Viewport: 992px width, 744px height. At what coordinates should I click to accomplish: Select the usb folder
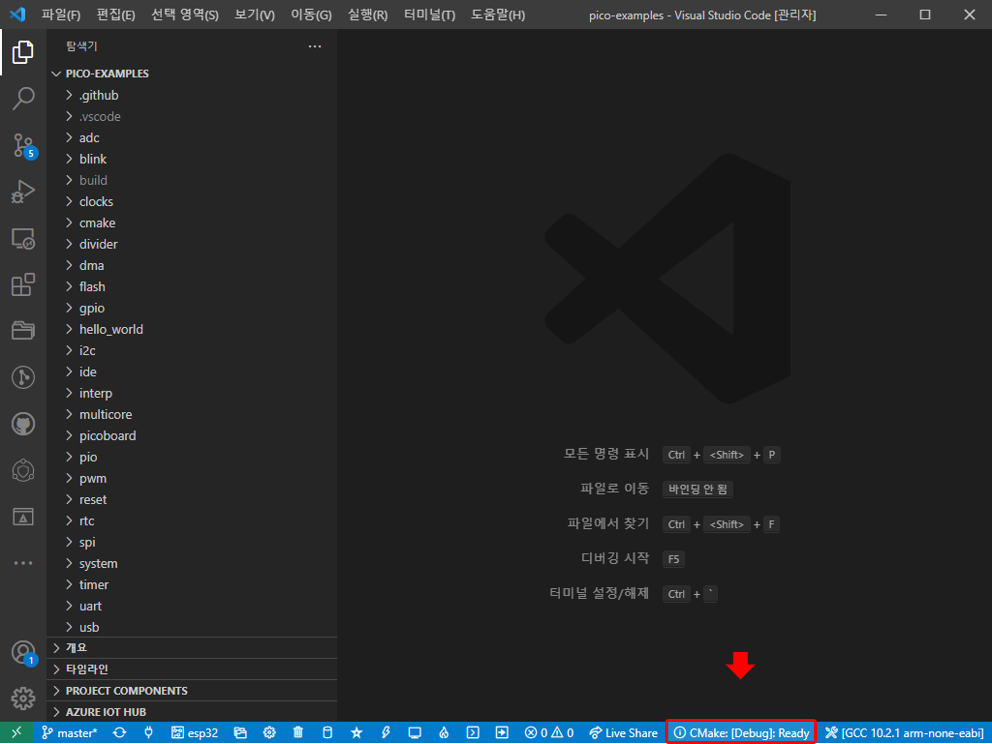192,627
